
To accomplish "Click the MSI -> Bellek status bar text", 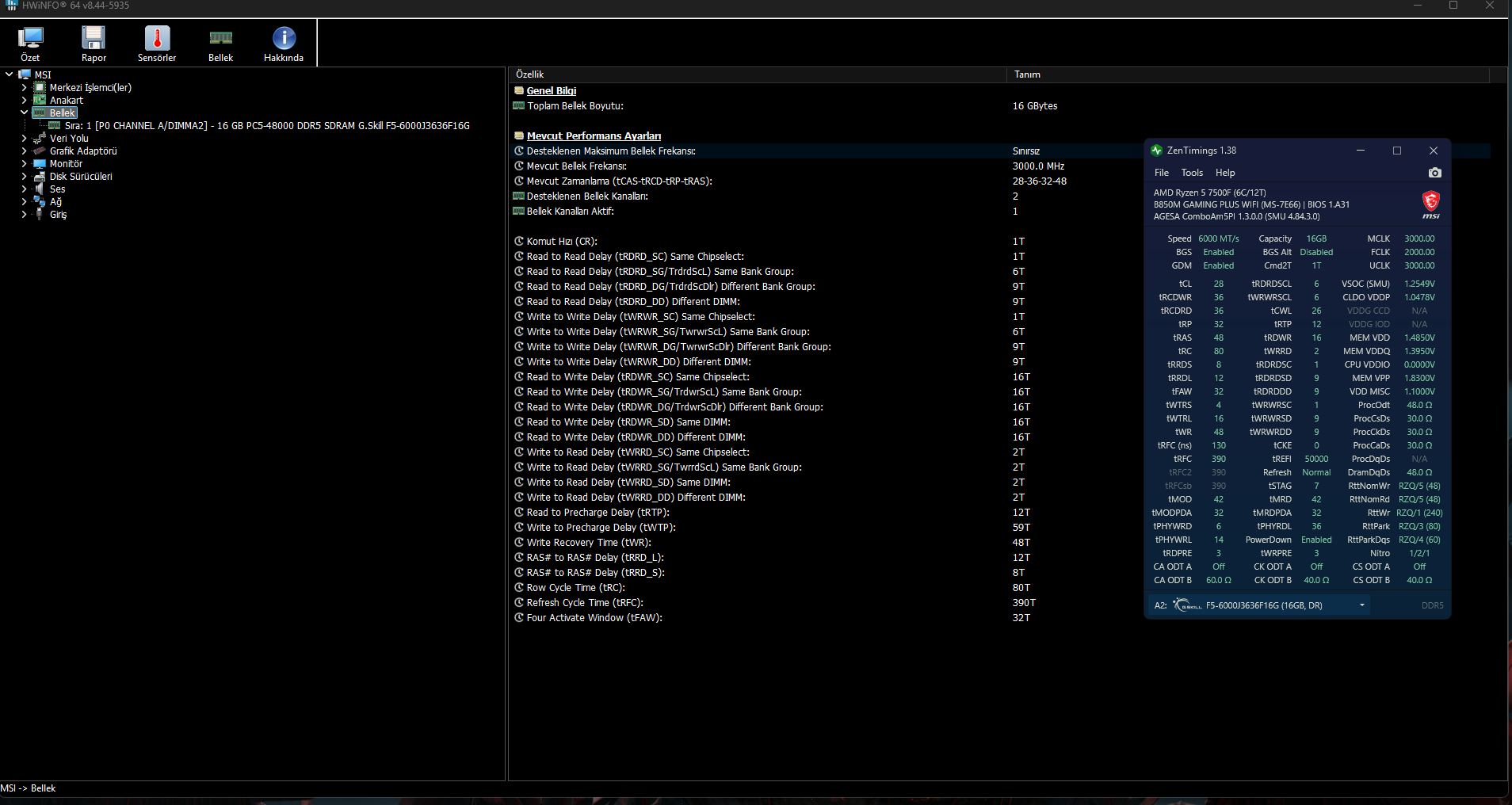I will (28, 788).
